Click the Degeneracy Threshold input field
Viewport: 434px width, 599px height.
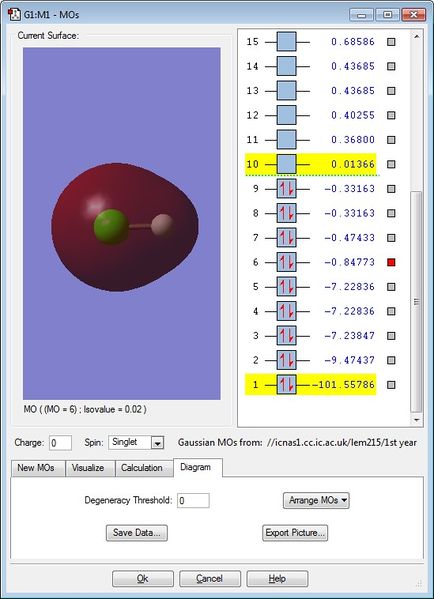tap(193, 500)
